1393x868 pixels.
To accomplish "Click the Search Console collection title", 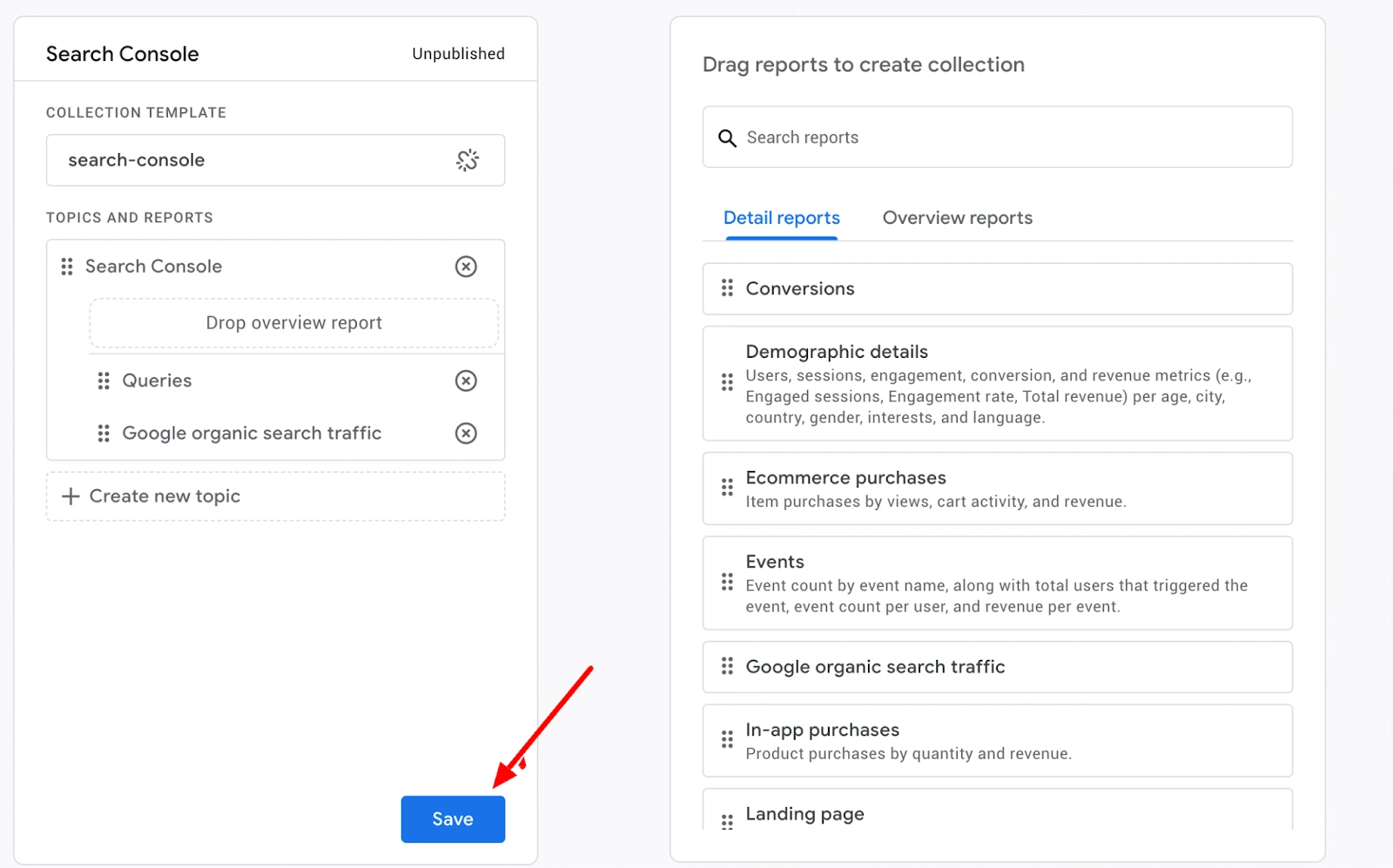I will (x=122, y=54).
